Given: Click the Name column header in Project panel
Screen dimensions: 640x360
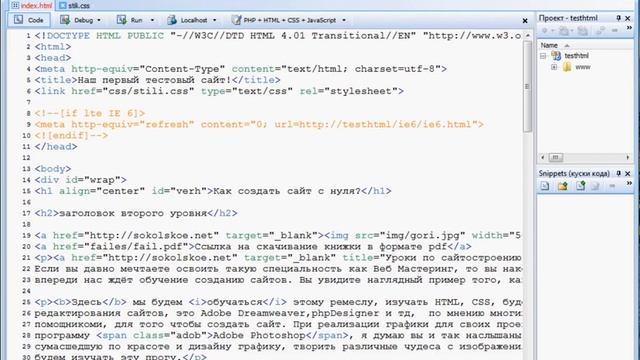Looking at the screenshot, I should click(x=549, y=45).
